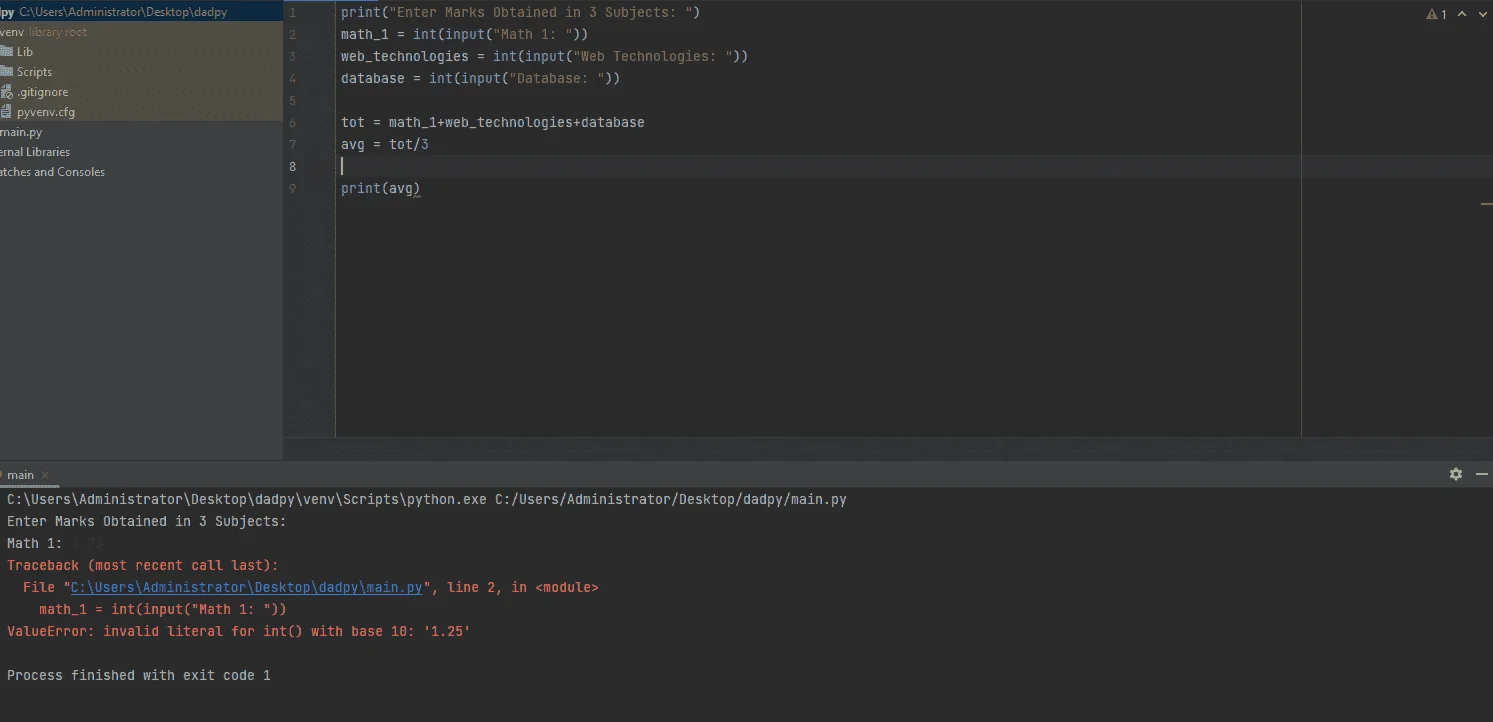The width and height of the screenshot is (1493, 722).
Task: Click the Lib folder icon
Action: pyautogui.click(x=5, y=52)
